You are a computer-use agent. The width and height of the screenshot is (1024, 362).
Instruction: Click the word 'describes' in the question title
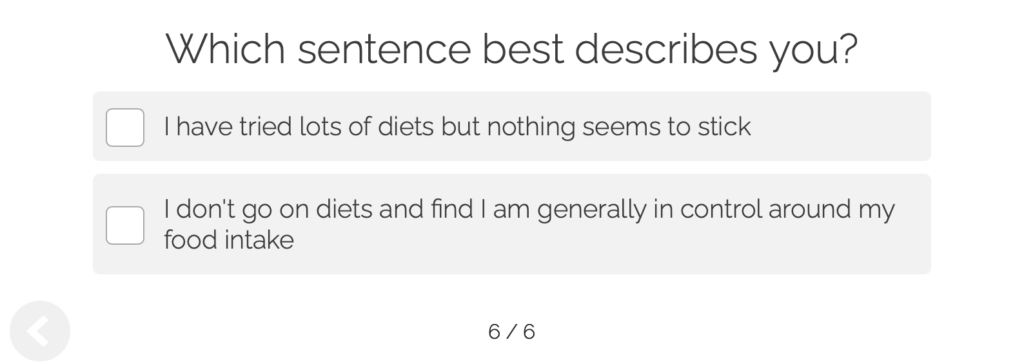(665, 49)
